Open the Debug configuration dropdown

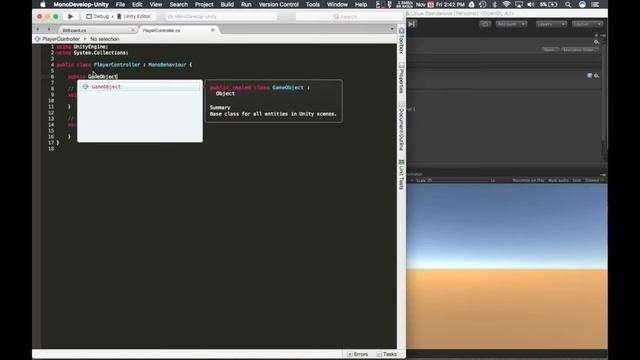click(100, 16)
